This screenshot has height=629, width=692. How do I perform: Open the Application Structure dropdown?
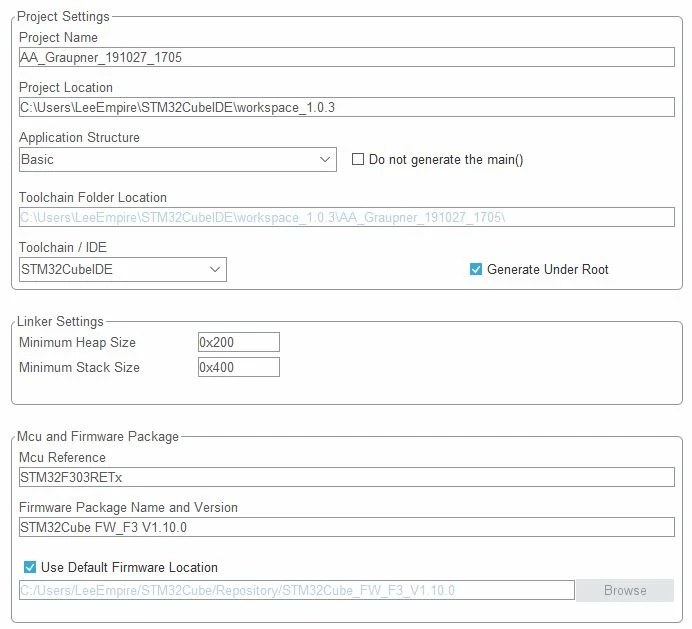pos(178,159)
